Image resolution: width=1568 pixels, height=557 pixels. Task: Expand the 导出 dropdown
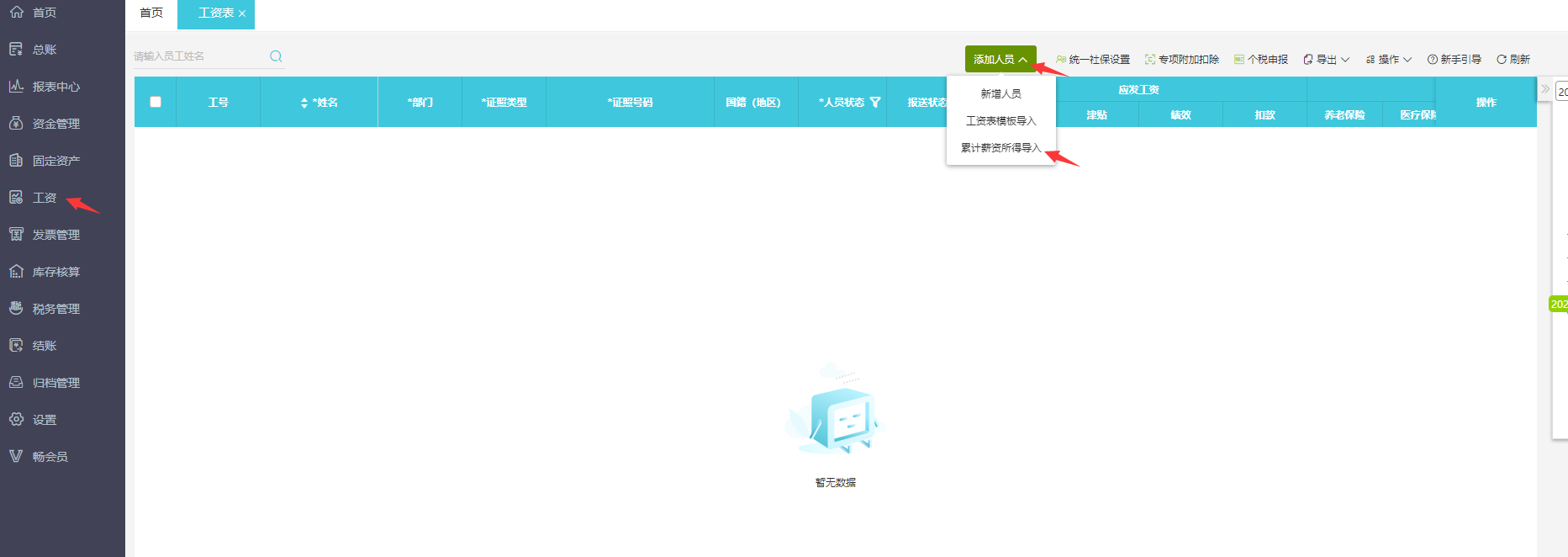1326,60
